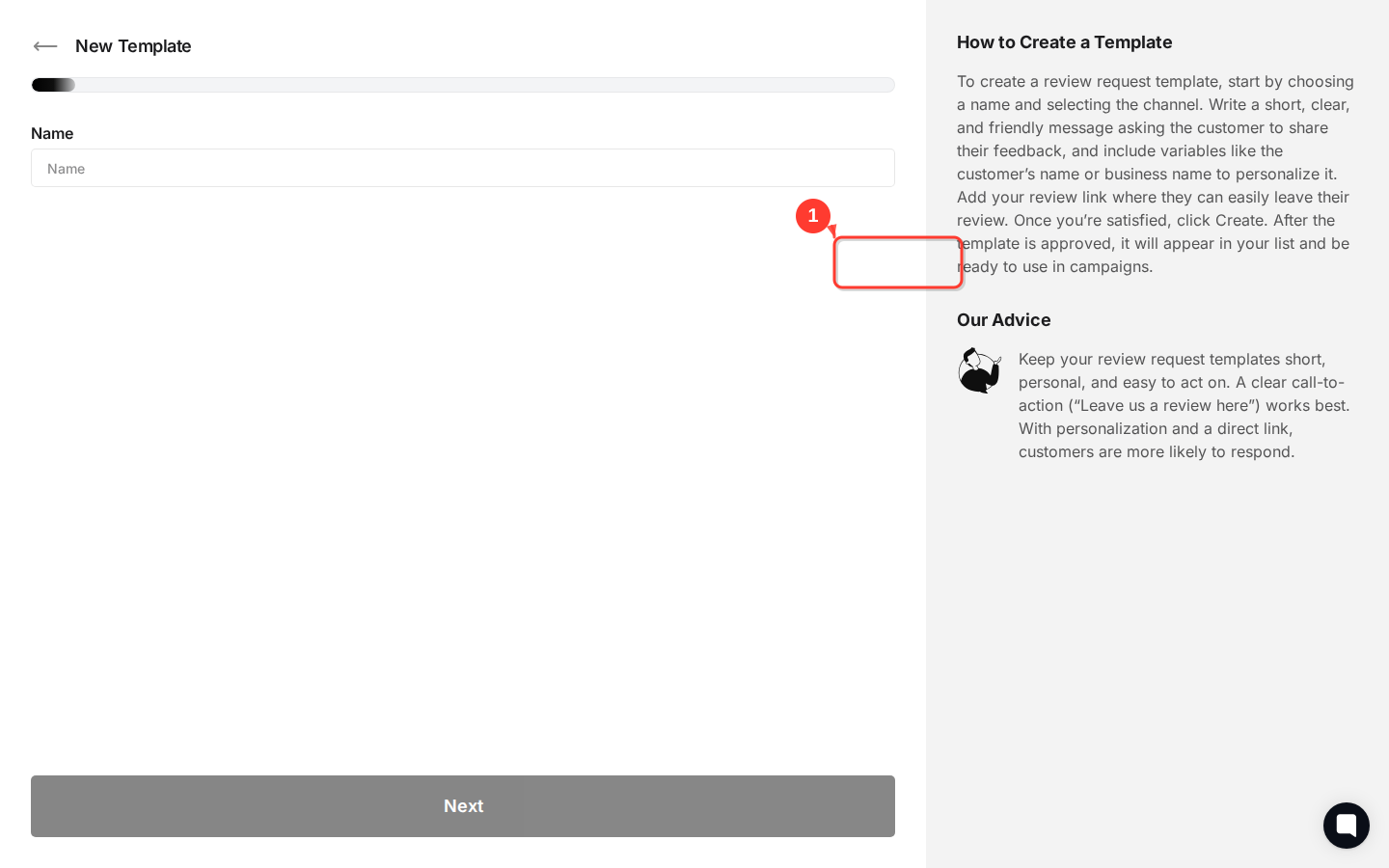Click the New Template title
The image size is (1389, 868).
point(133,45)
